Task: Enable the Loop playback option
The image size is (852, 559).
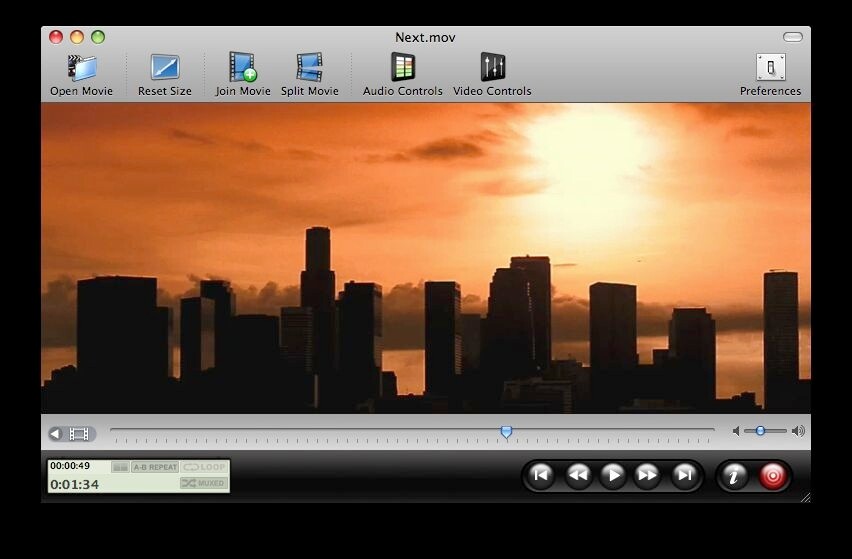Action: pos(205,467)
